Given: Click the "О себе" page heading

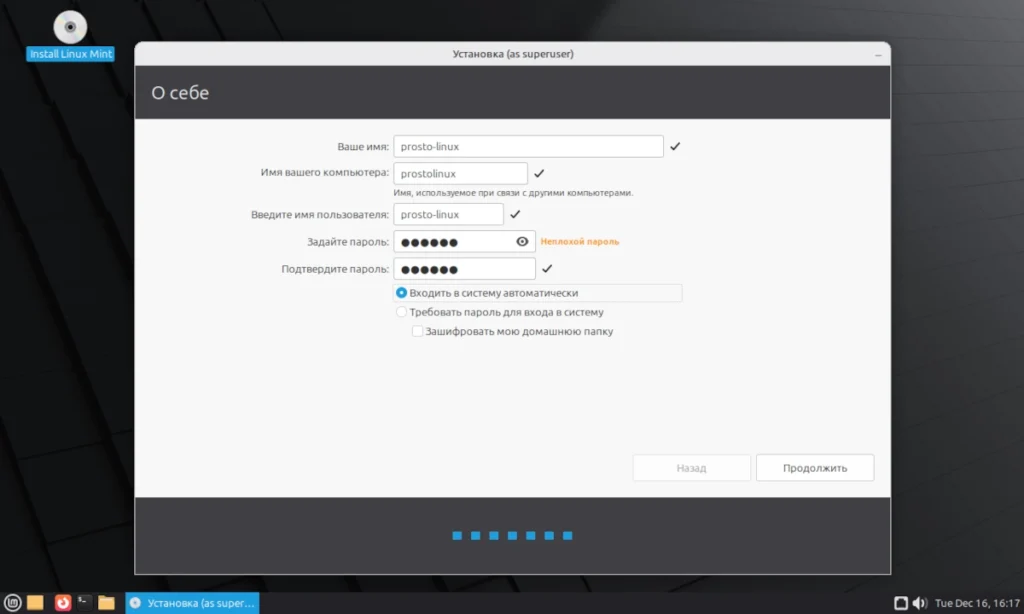Looking at the screenshot, I should (180, 93).
